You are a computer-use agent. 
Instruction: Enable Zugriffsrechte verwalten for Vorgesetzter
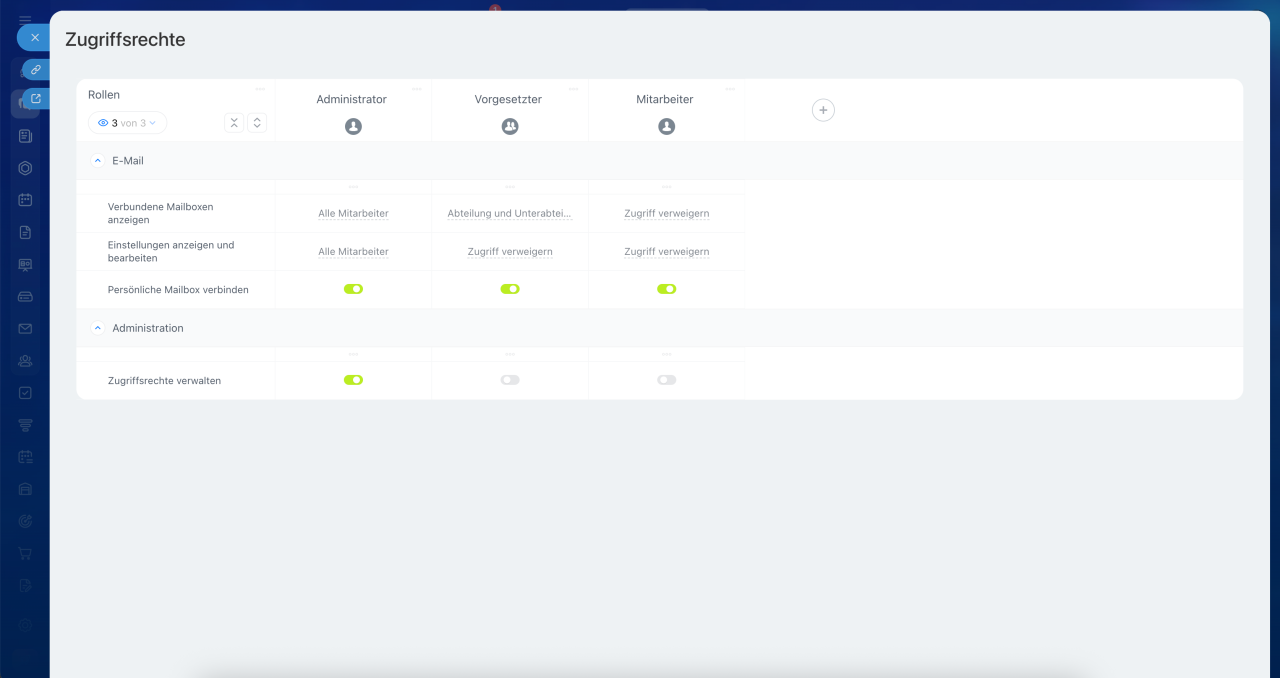point(510,380)
